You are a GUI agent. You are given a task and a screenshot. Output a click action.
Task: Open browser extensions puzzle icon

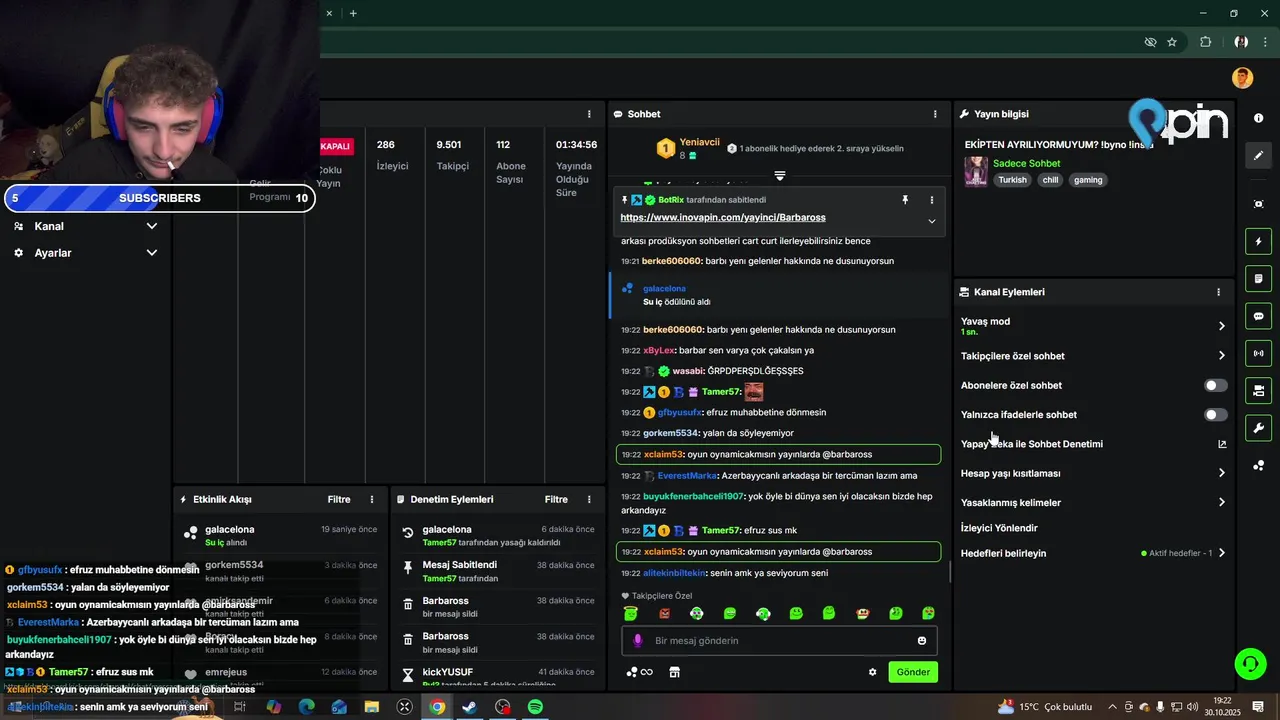[1205, 42]
